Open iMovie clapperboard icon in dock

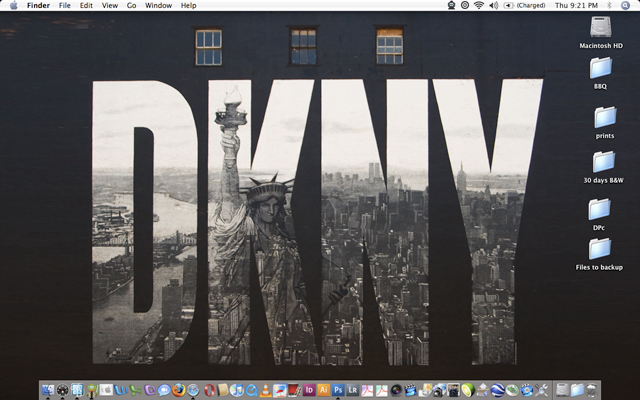tap(410, 391)
